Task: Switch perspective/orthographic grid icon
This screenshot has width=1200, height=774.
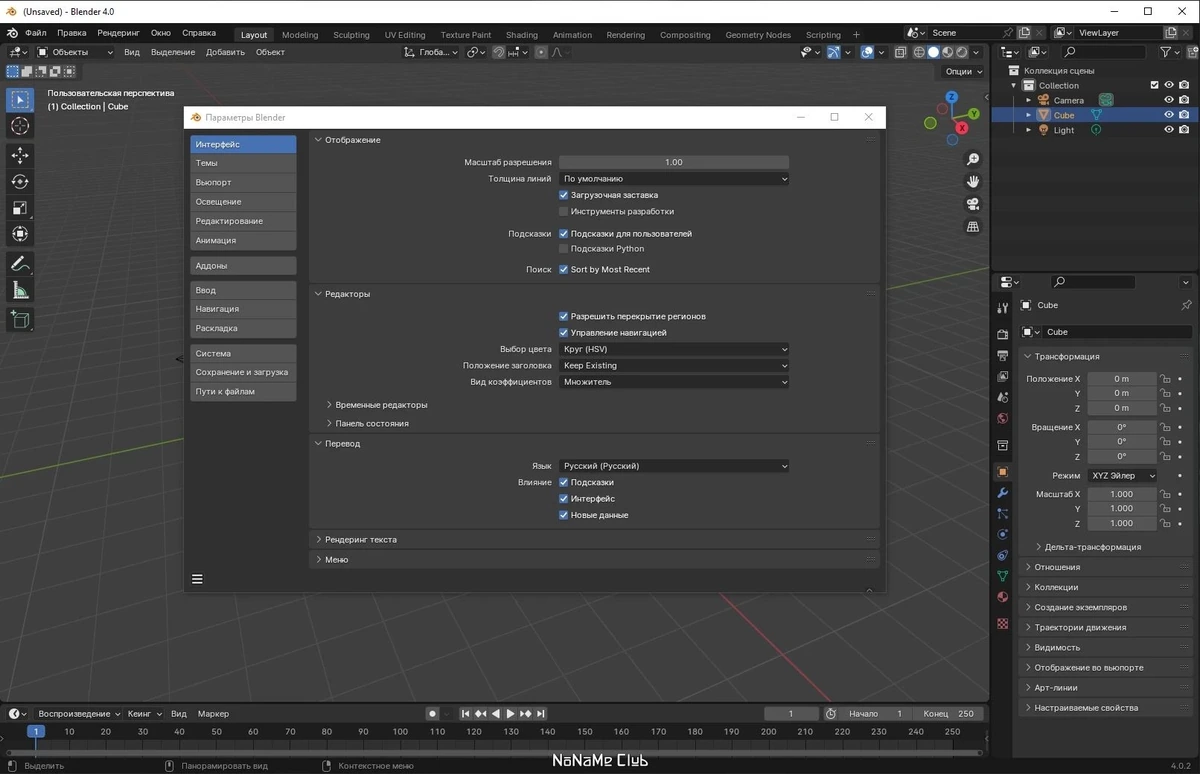Action: [x=973, y=227]
